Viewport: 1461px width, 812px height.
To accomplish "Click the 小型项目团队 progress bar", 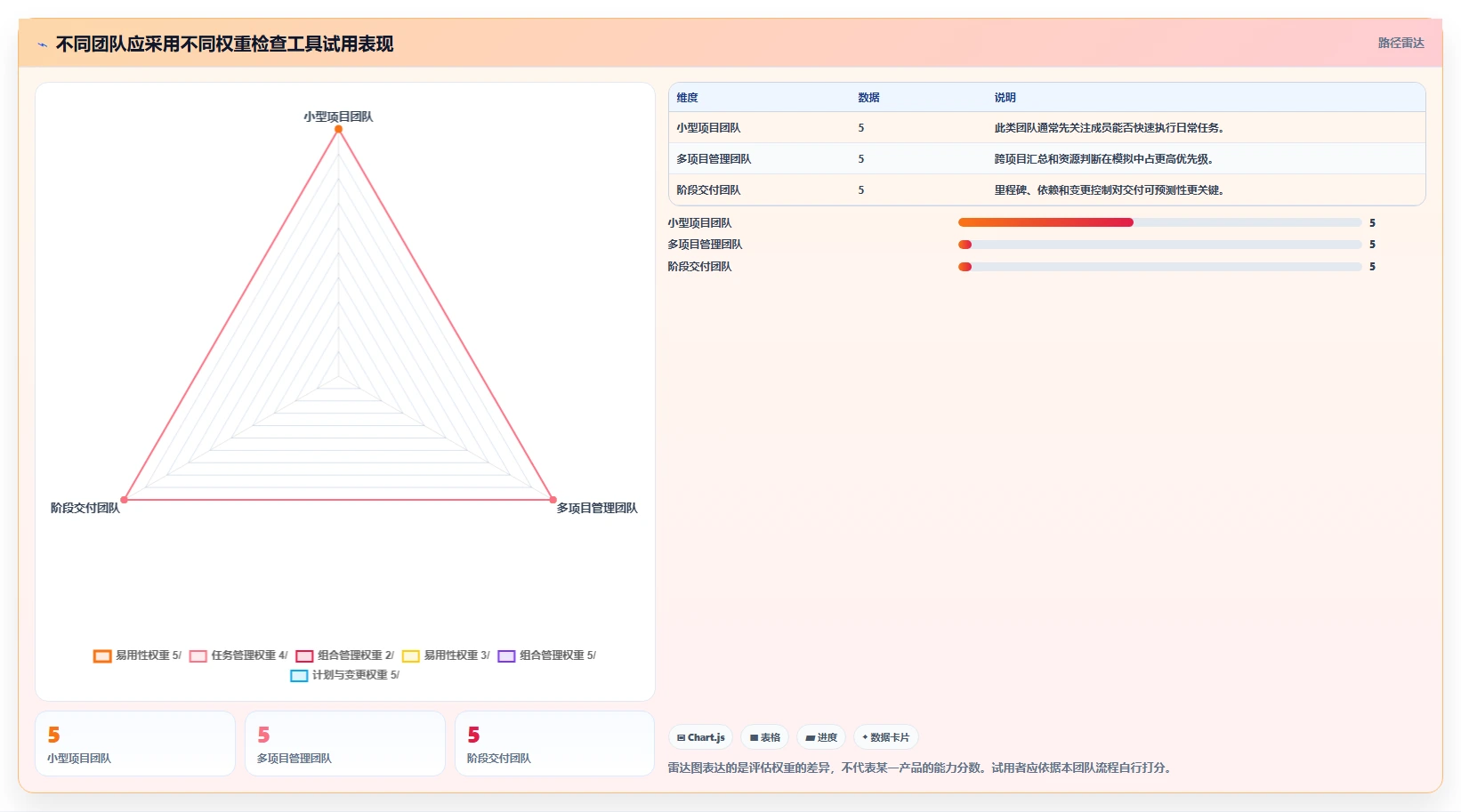I will click(1159, 222).
